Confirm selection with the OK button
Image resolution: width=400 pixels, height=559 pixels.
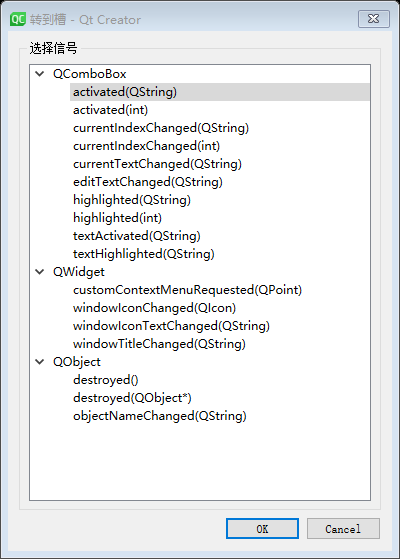pyautogui.click(x=262, y=529)
